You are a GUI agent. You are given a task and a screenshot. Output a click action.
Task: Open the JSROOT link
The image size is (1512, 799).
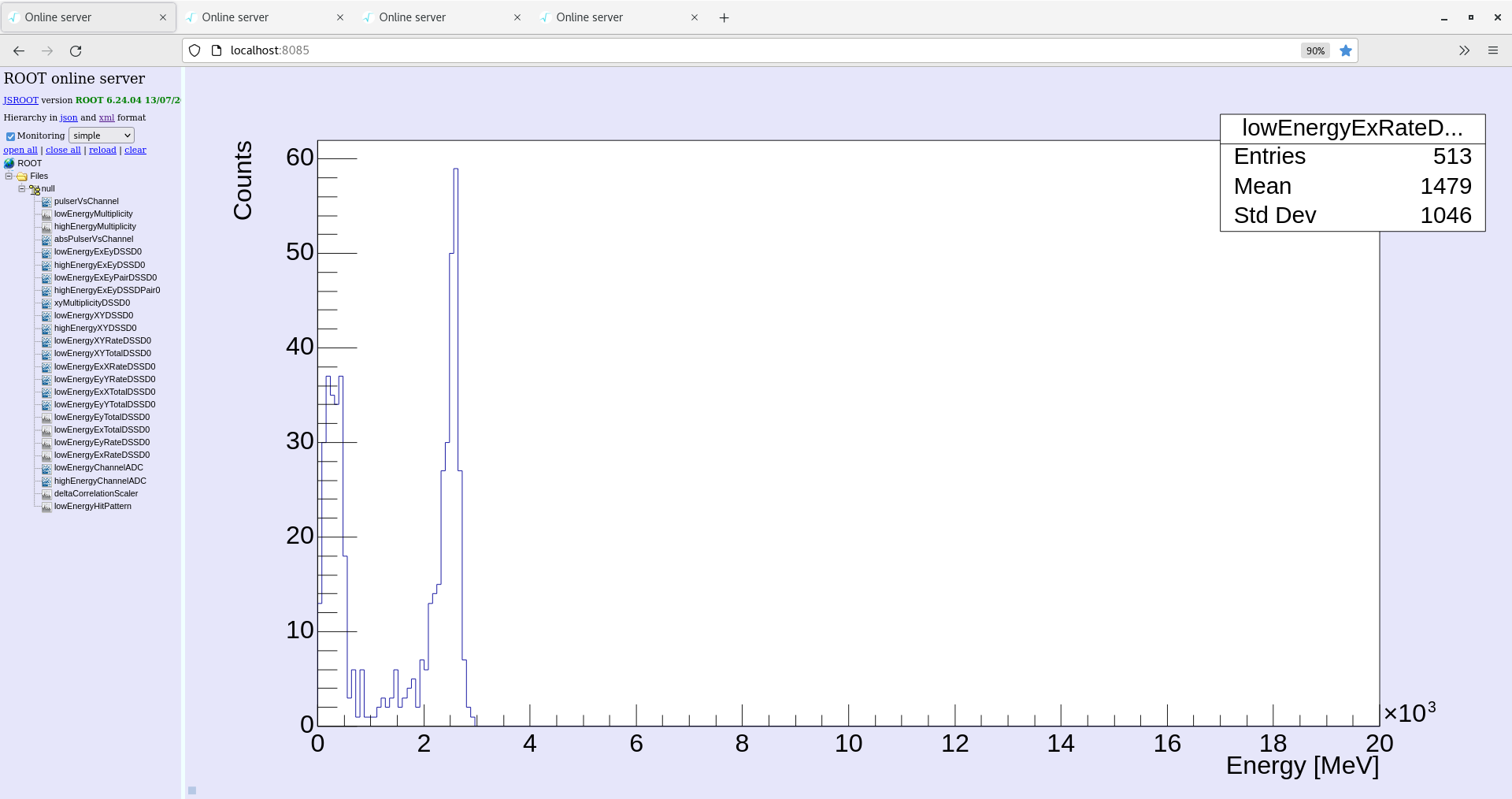(x=20, y=100)
